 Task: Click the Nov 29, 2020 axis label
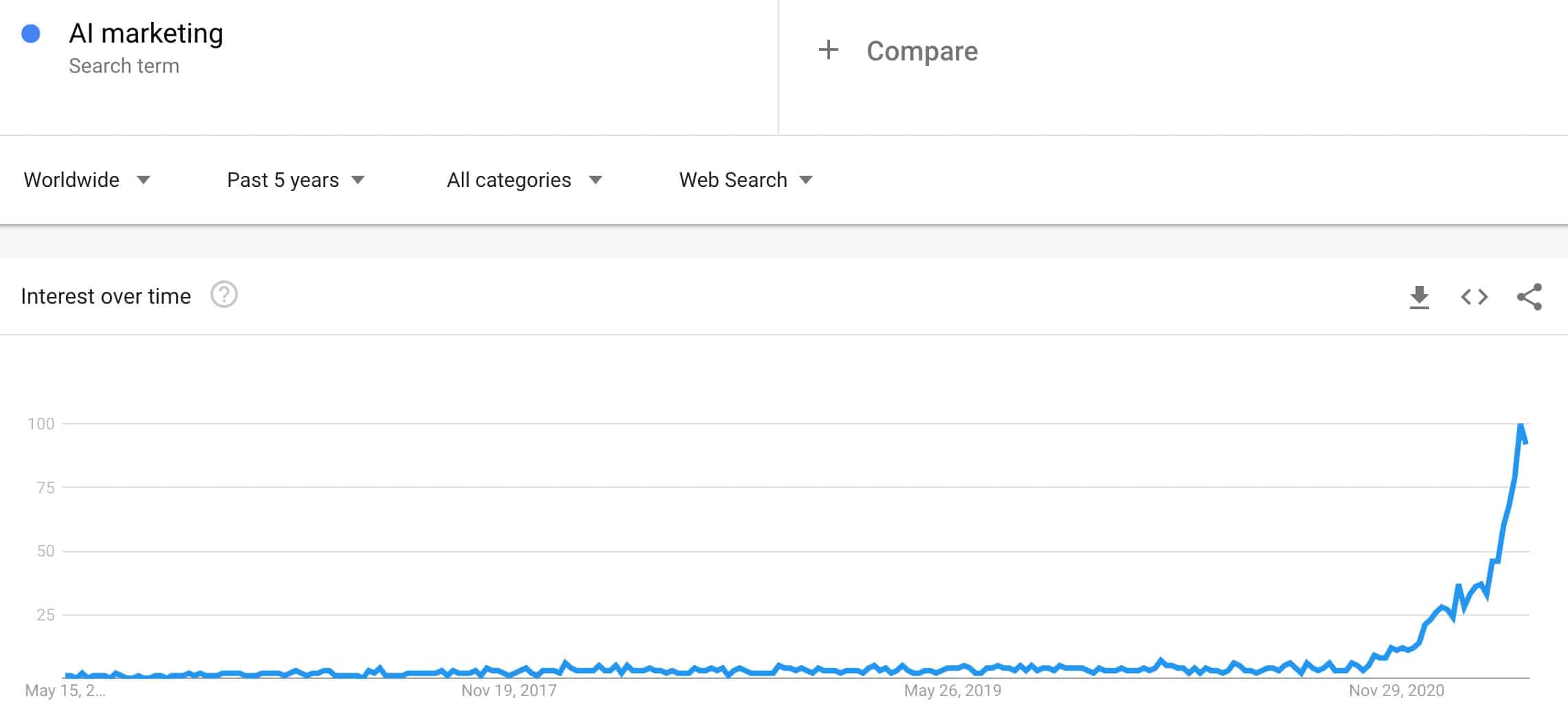[1397, 691]
